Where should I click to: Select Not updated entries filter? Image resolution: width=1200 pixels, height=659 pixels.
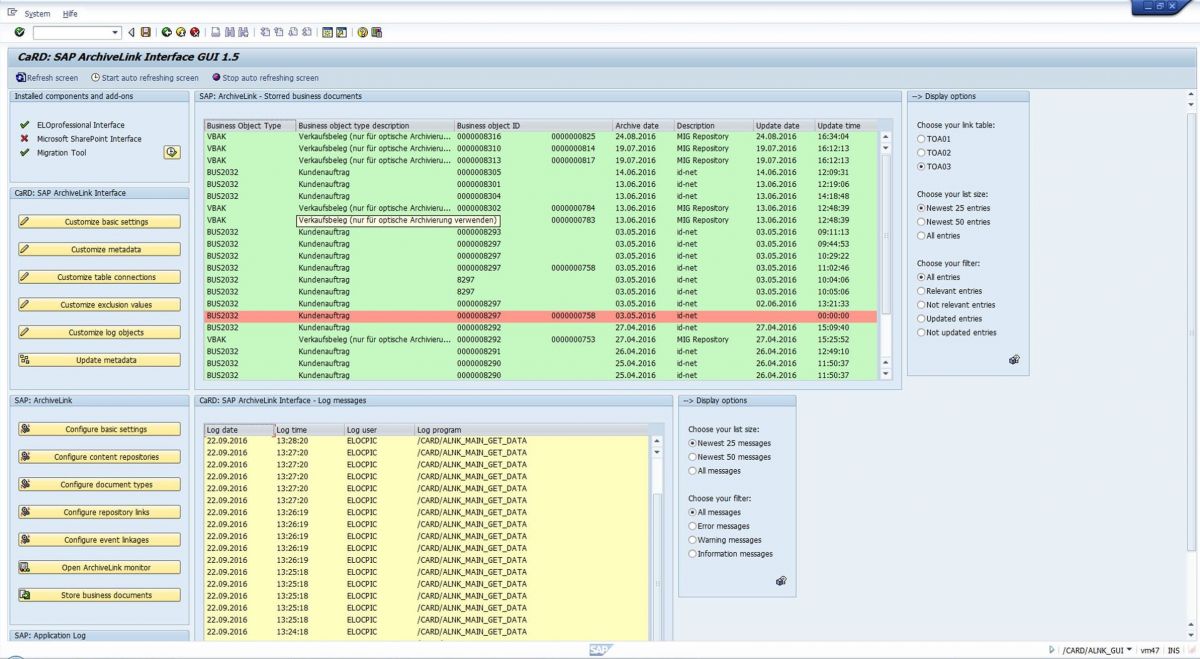921,333
